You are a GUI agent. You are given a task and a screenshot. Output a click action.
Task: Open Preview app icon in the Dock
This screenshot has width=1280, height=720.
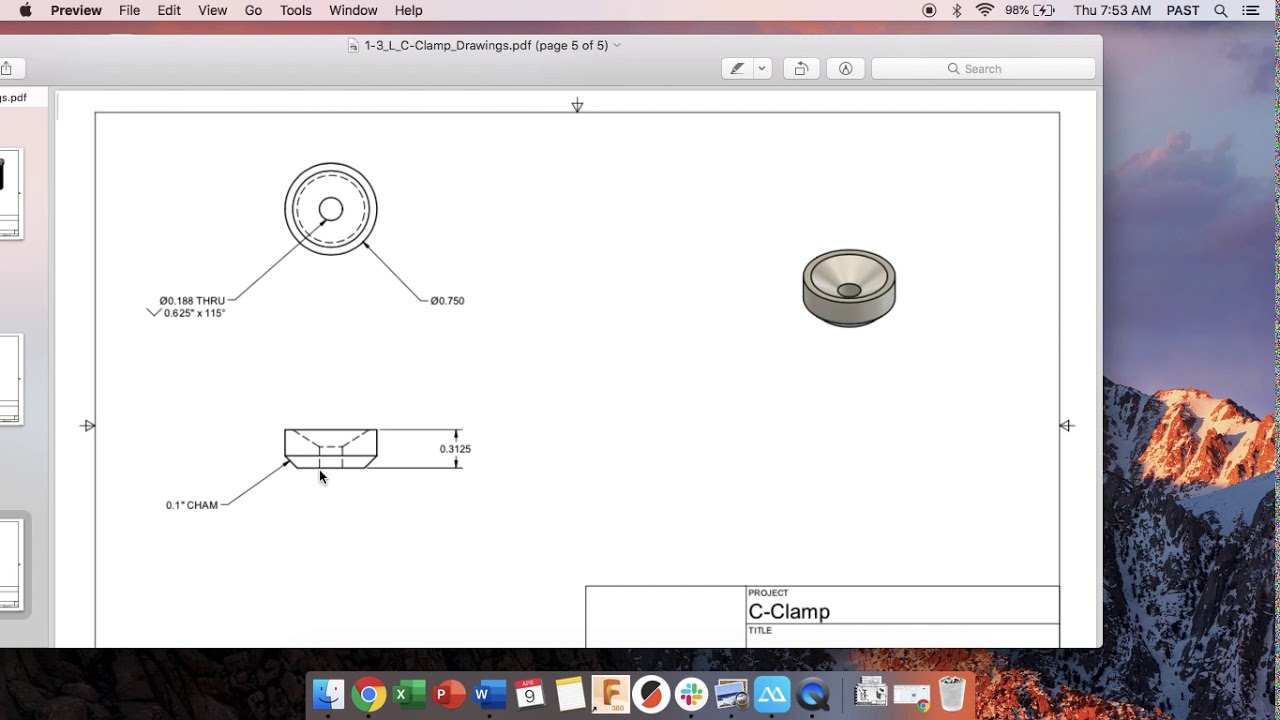[x=732, y=694]
